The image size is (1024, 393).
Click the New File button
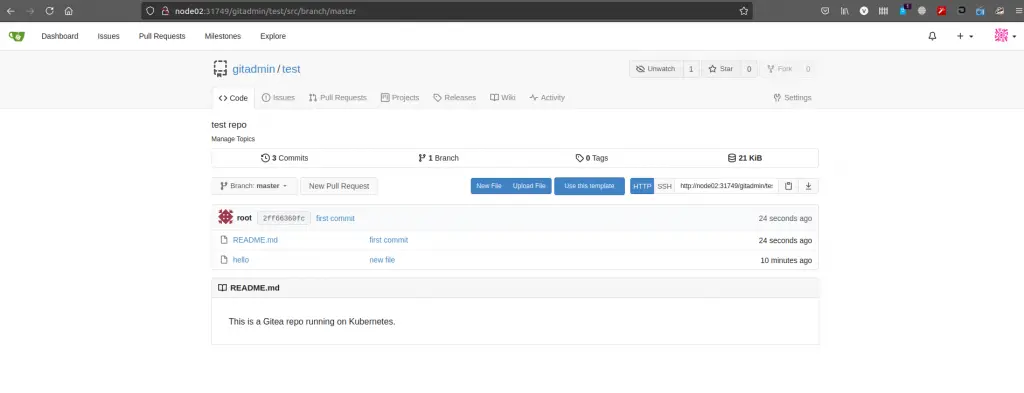(489, 186)
